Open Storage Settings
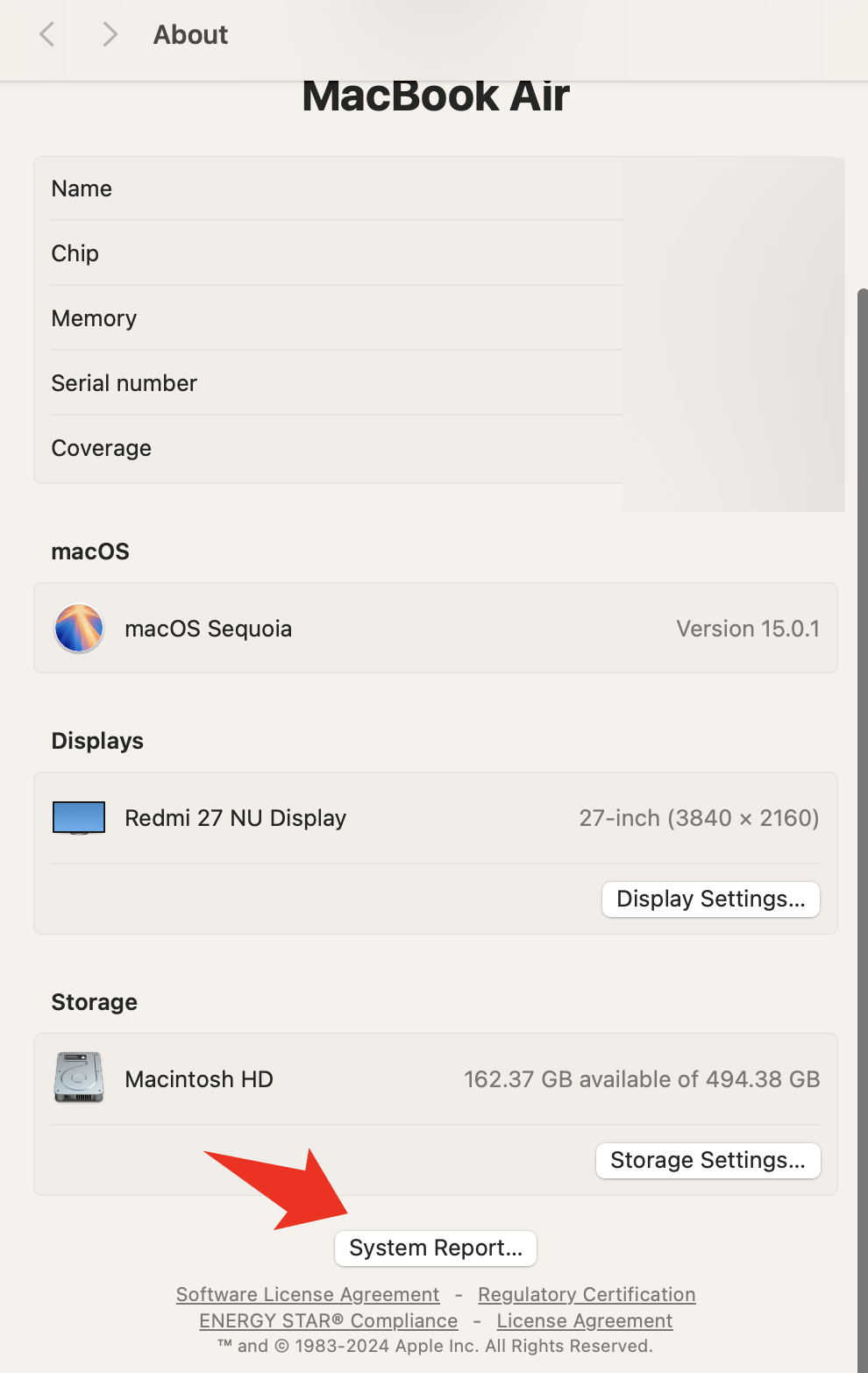 point(708,1161)
